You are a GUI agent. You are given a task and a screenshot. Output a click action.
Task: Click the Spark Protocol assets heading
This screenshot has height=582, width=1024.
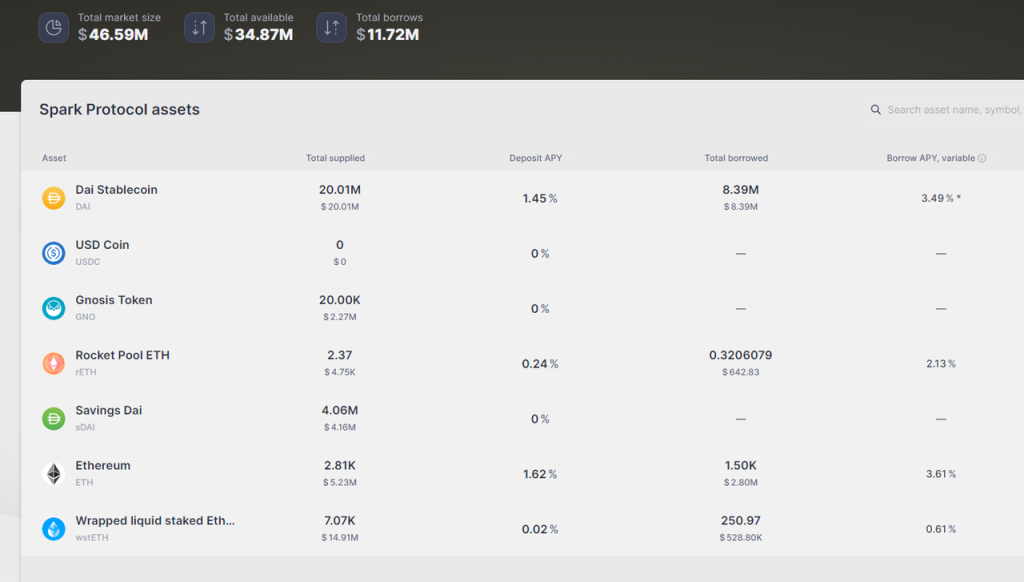[120, 109]
